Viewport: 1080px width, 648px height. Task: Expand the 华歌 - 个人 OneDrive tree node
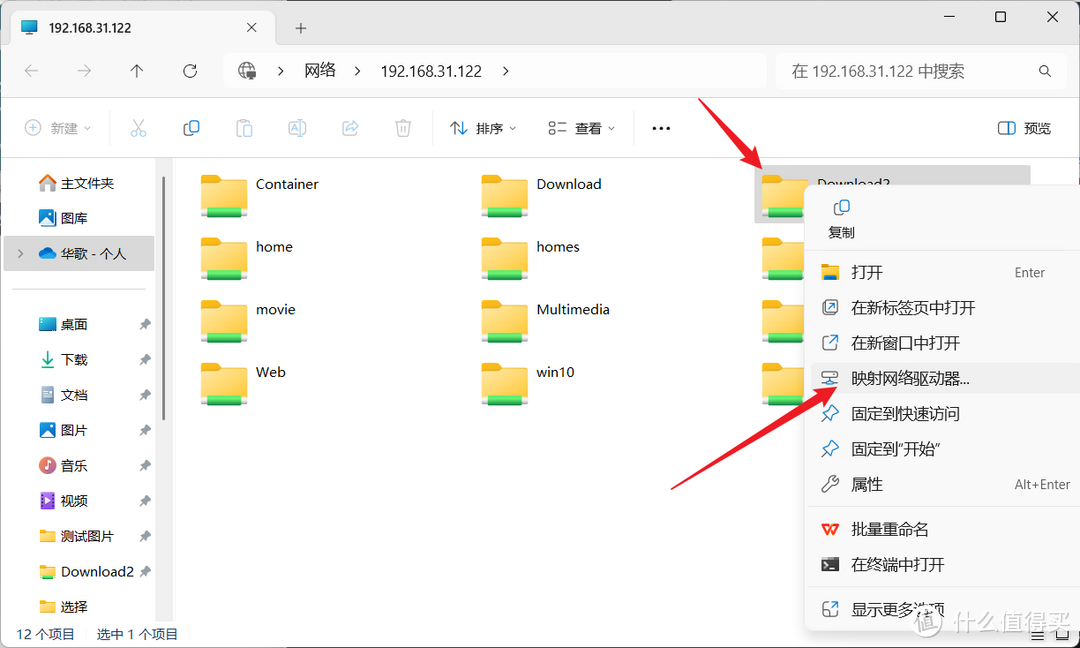(x=20, y=254)
